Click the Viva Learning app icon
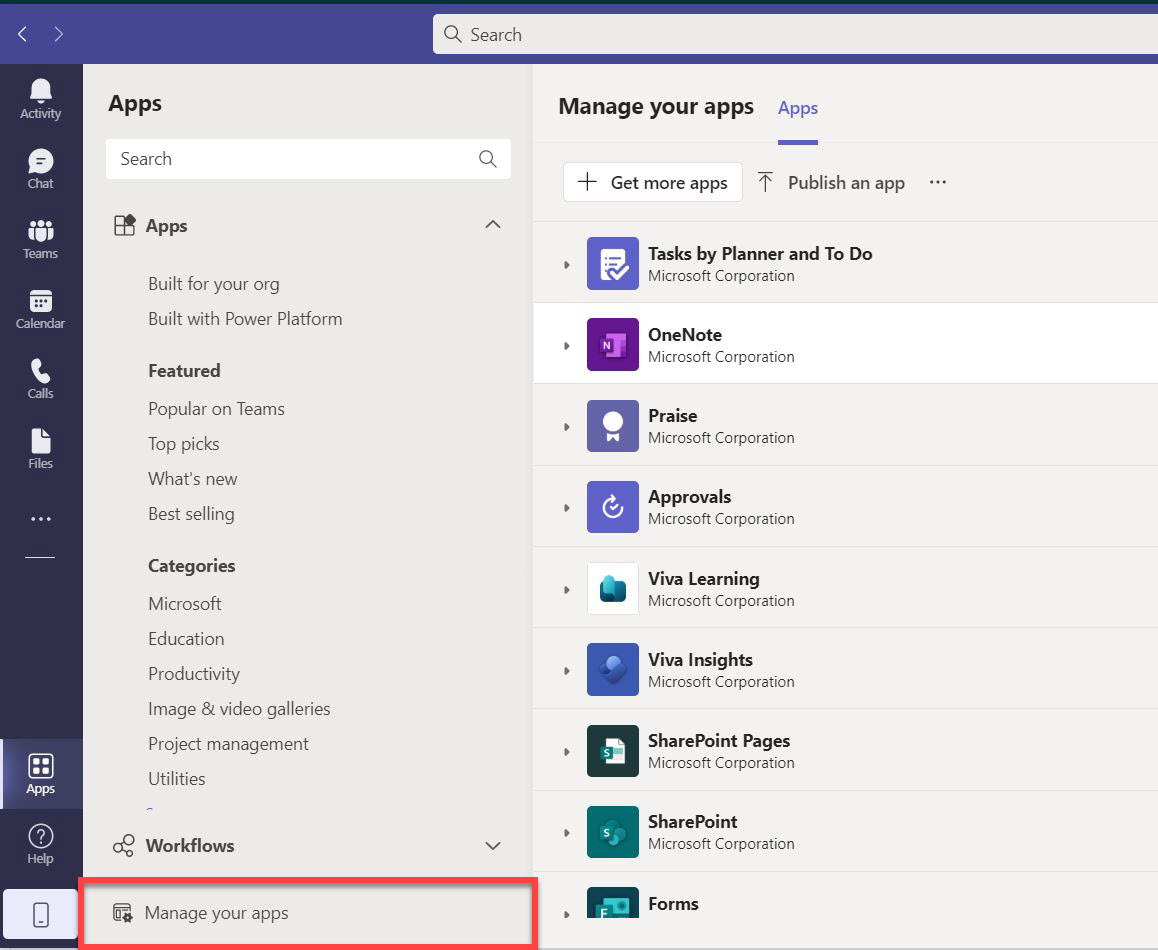1158x950 pixels. click(612, 588)
